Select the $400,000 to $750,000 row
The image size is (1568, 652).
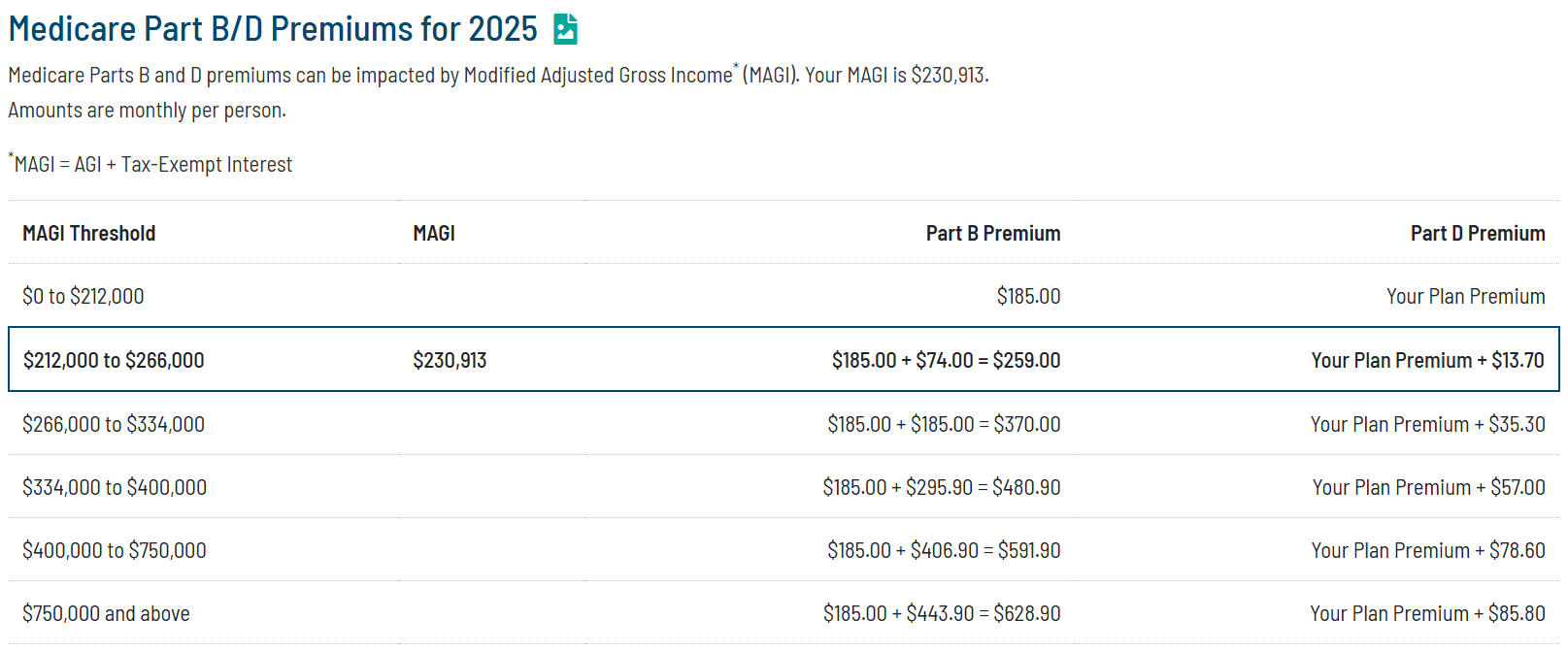[784, 550]
